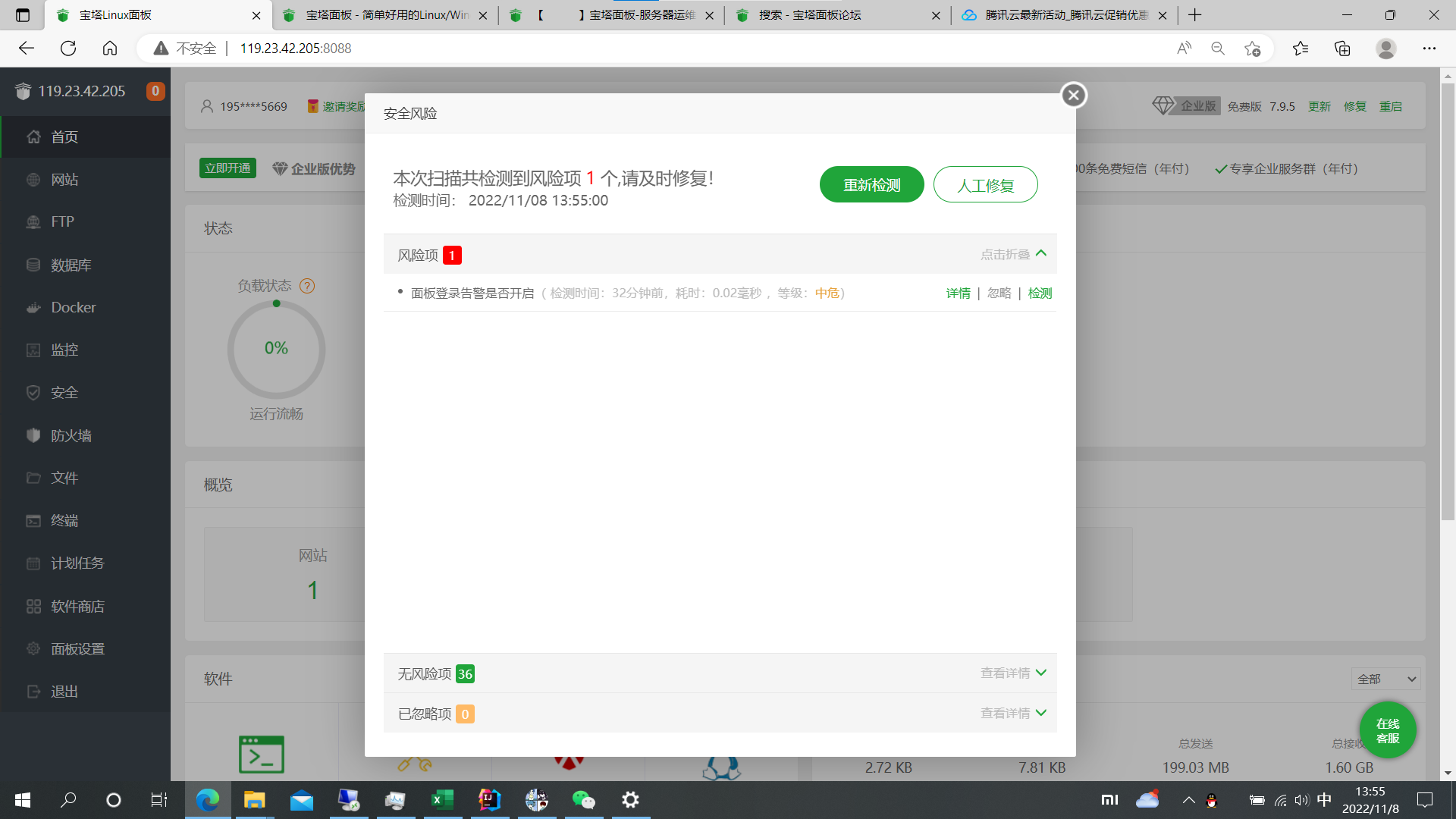
Task: Open FTP in sidebar
Action: click(85, 222)
